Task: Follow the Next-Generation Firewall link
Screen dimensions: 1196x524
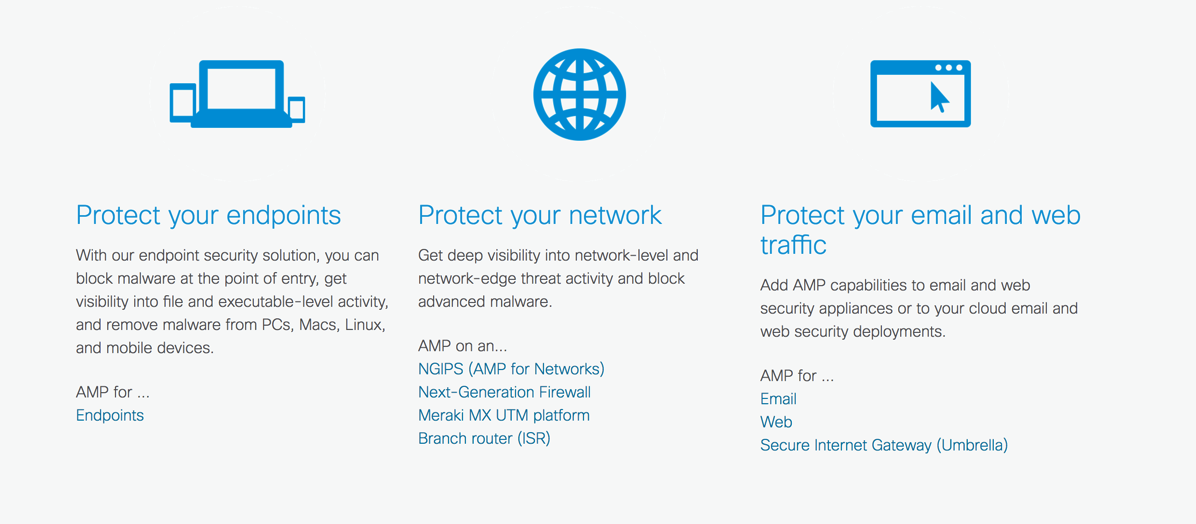Action: pos(504,392)
